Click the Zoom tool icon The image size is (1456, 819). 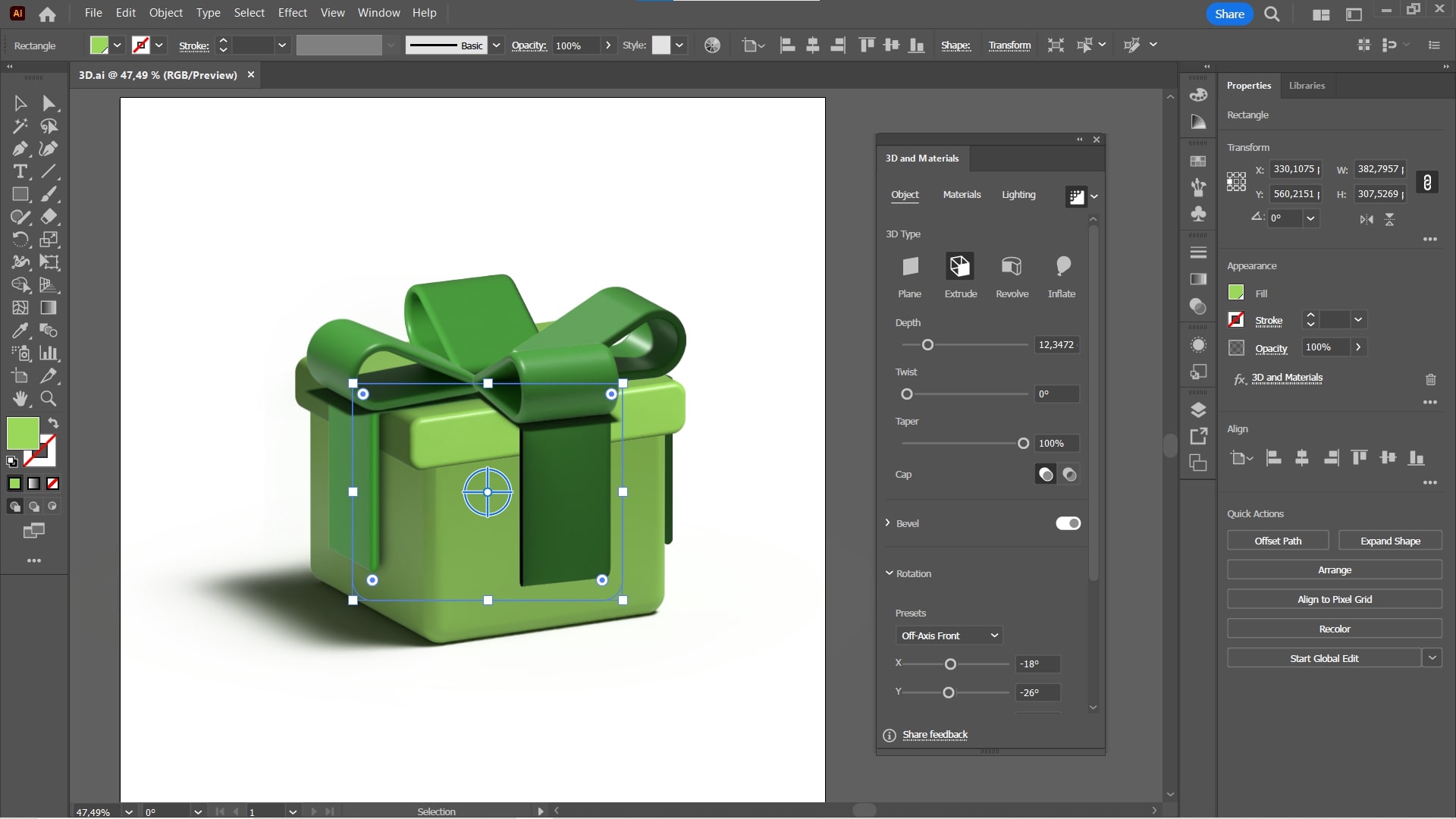(x=48, y=398)
